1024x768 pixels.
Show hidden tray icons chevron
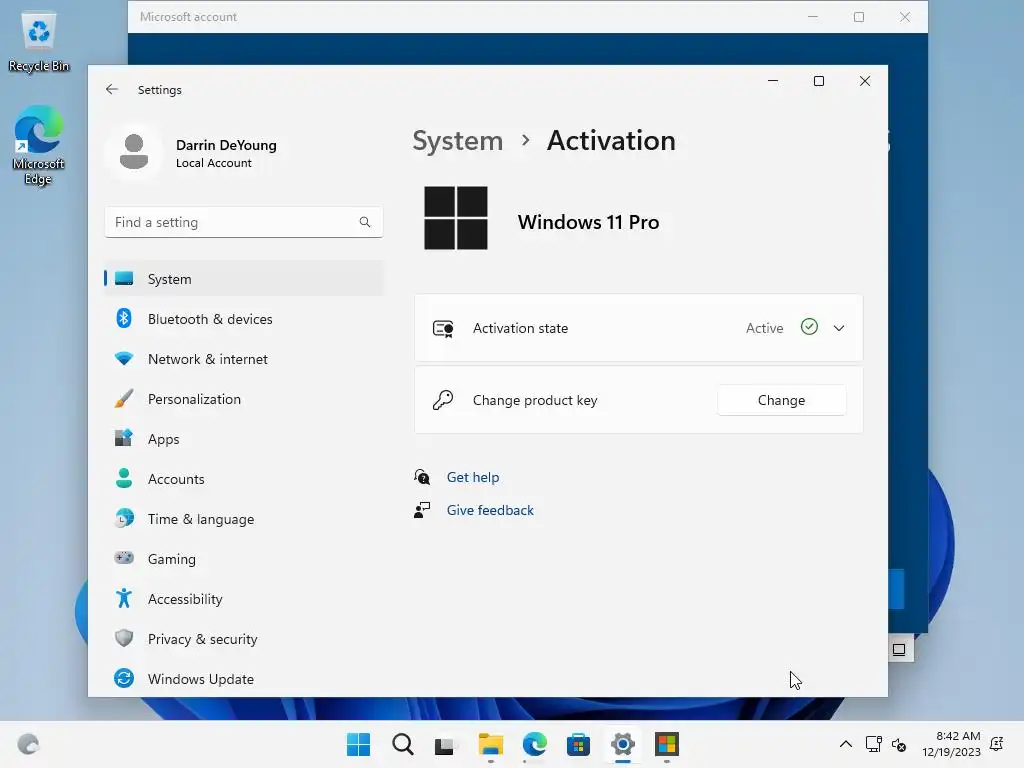(846, 744)
